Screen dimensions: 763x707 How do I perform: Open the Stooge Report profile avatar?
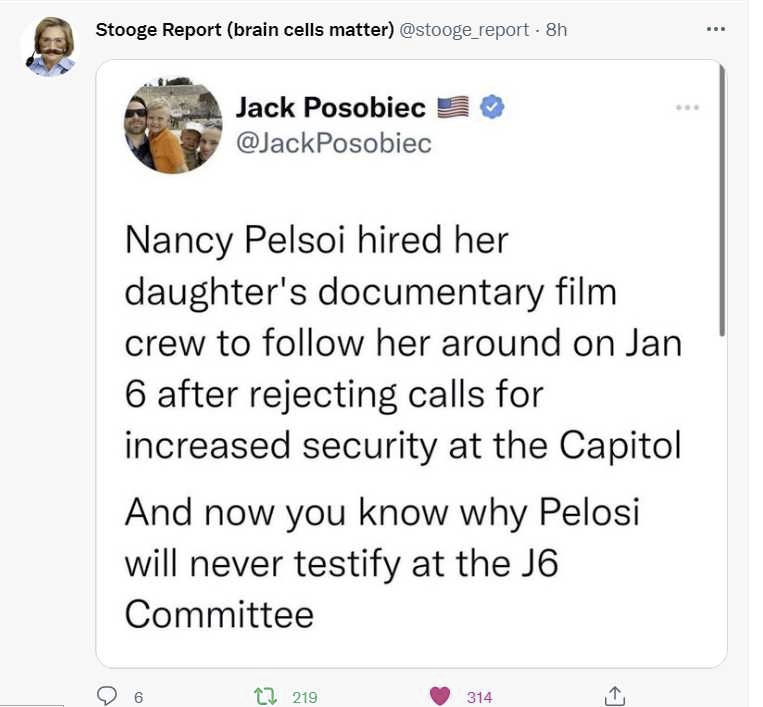48,46
